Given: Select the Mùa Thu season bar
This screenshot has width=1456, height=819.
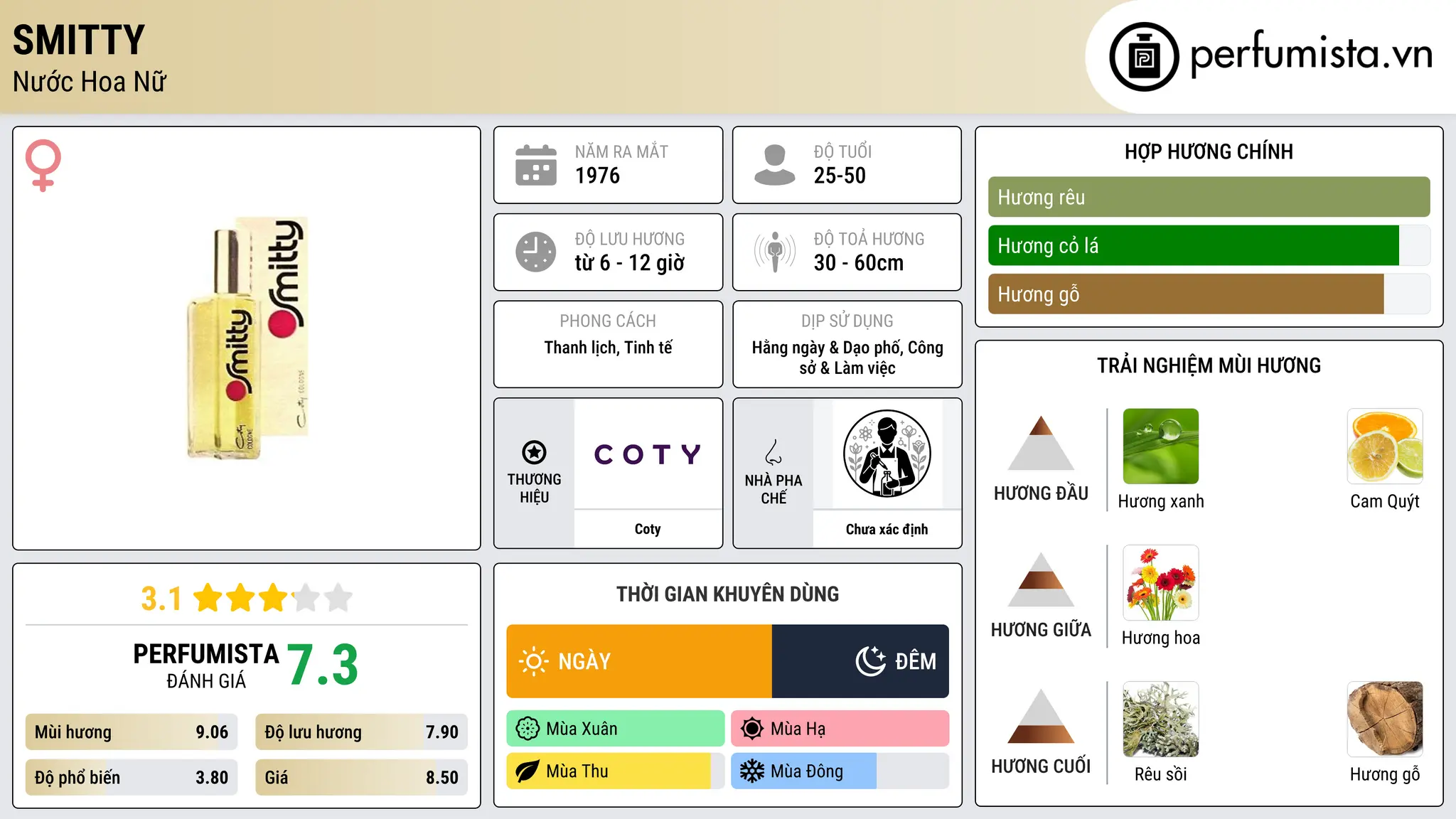Looking at the screenshot, I should click(x=616, y=771).
